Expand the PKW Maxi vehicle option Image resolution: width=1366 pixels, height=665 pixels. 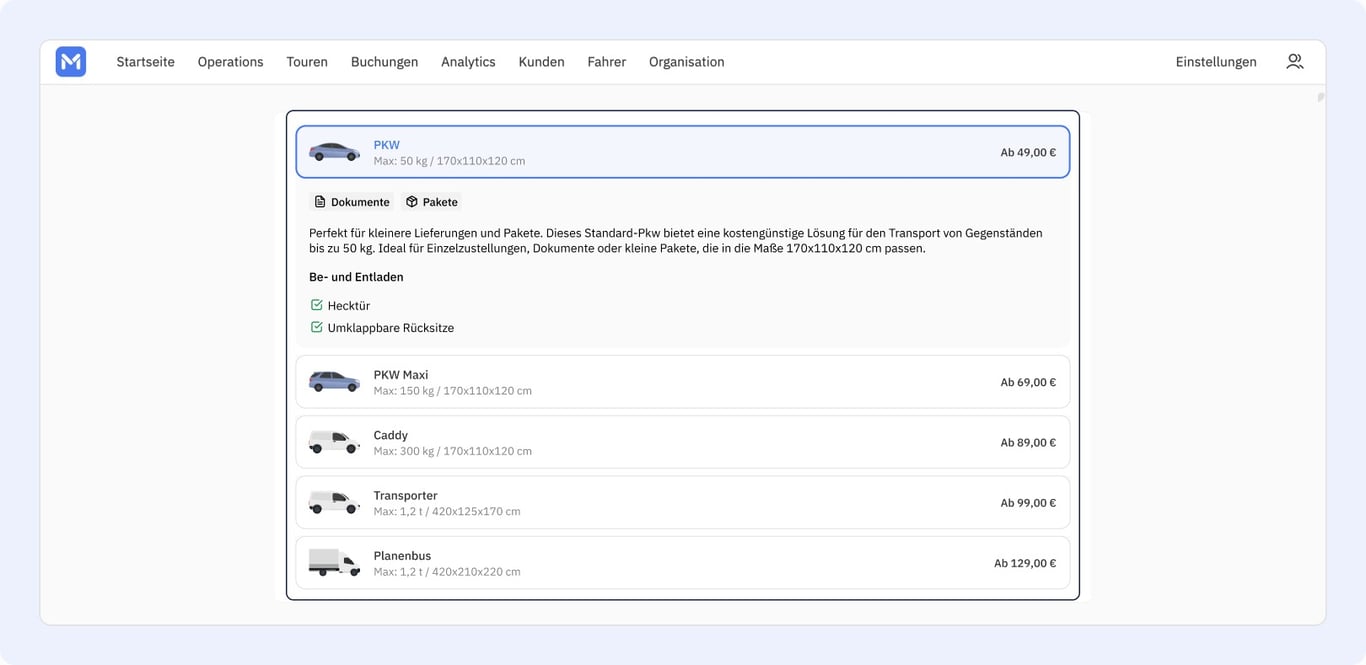pyautogui.click(x=683, y=382)
